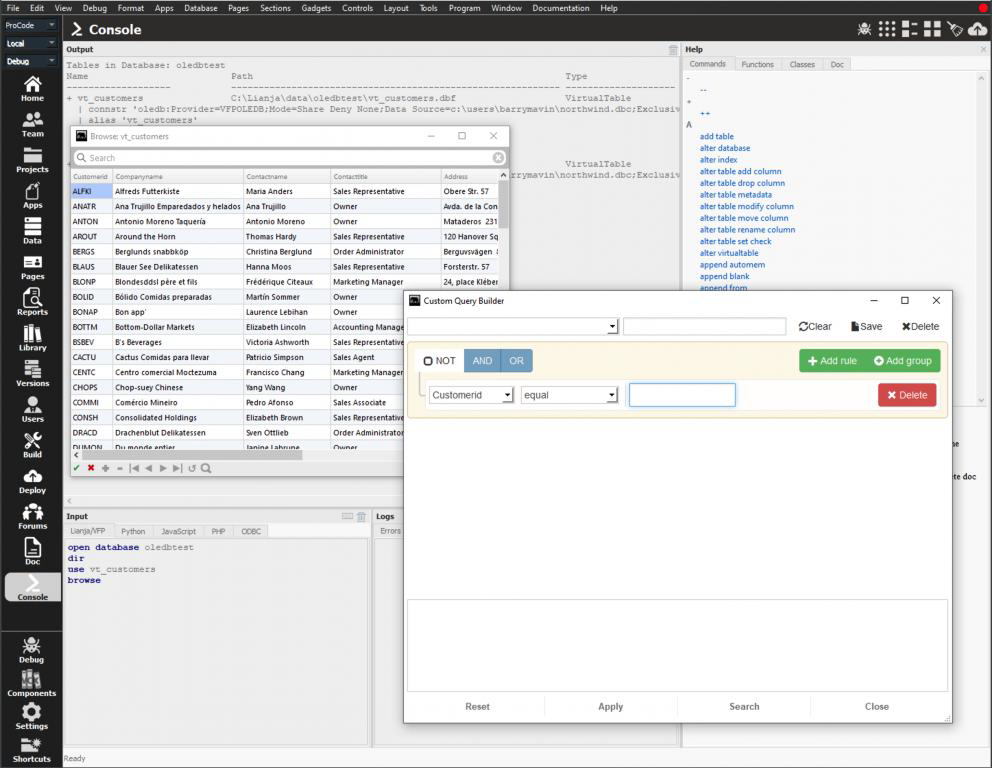Click the cloud upload icon in header

977,29
